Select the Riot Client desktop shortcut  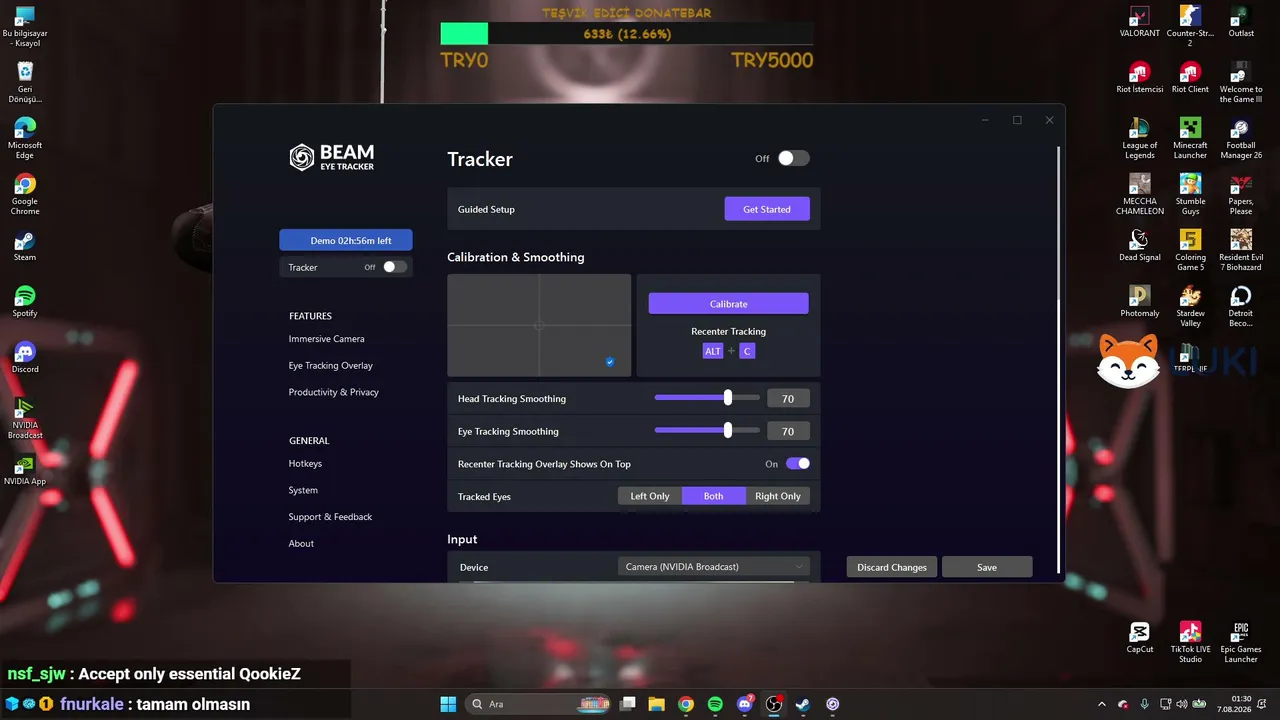tap(1190, 78)
